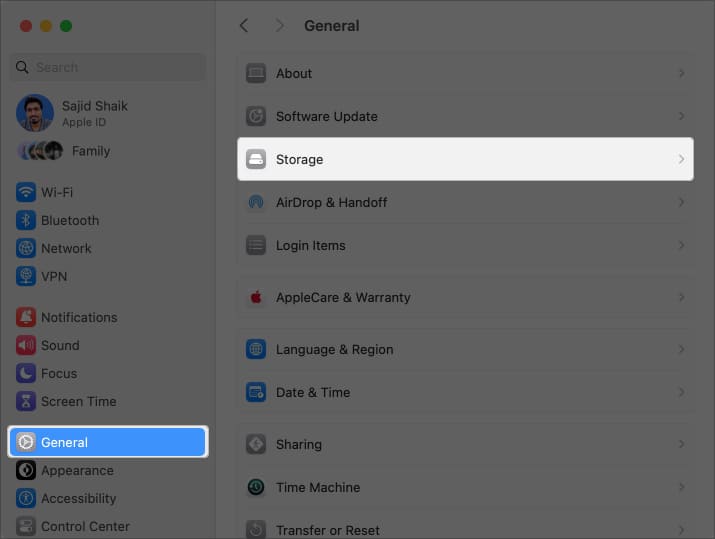Select Control Center label in sidebar
This screenshot has width=715, height=539.
(86, 526)
